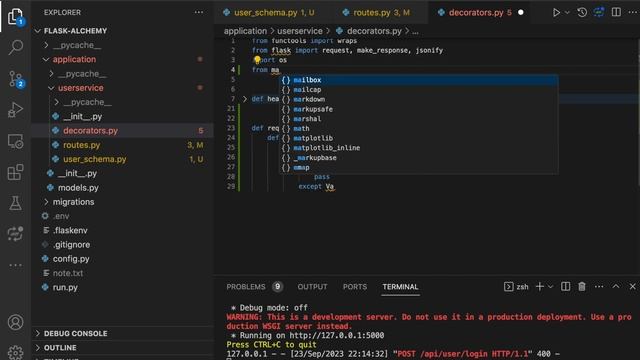Open the Explorer view in activity bar

[16, 17]
